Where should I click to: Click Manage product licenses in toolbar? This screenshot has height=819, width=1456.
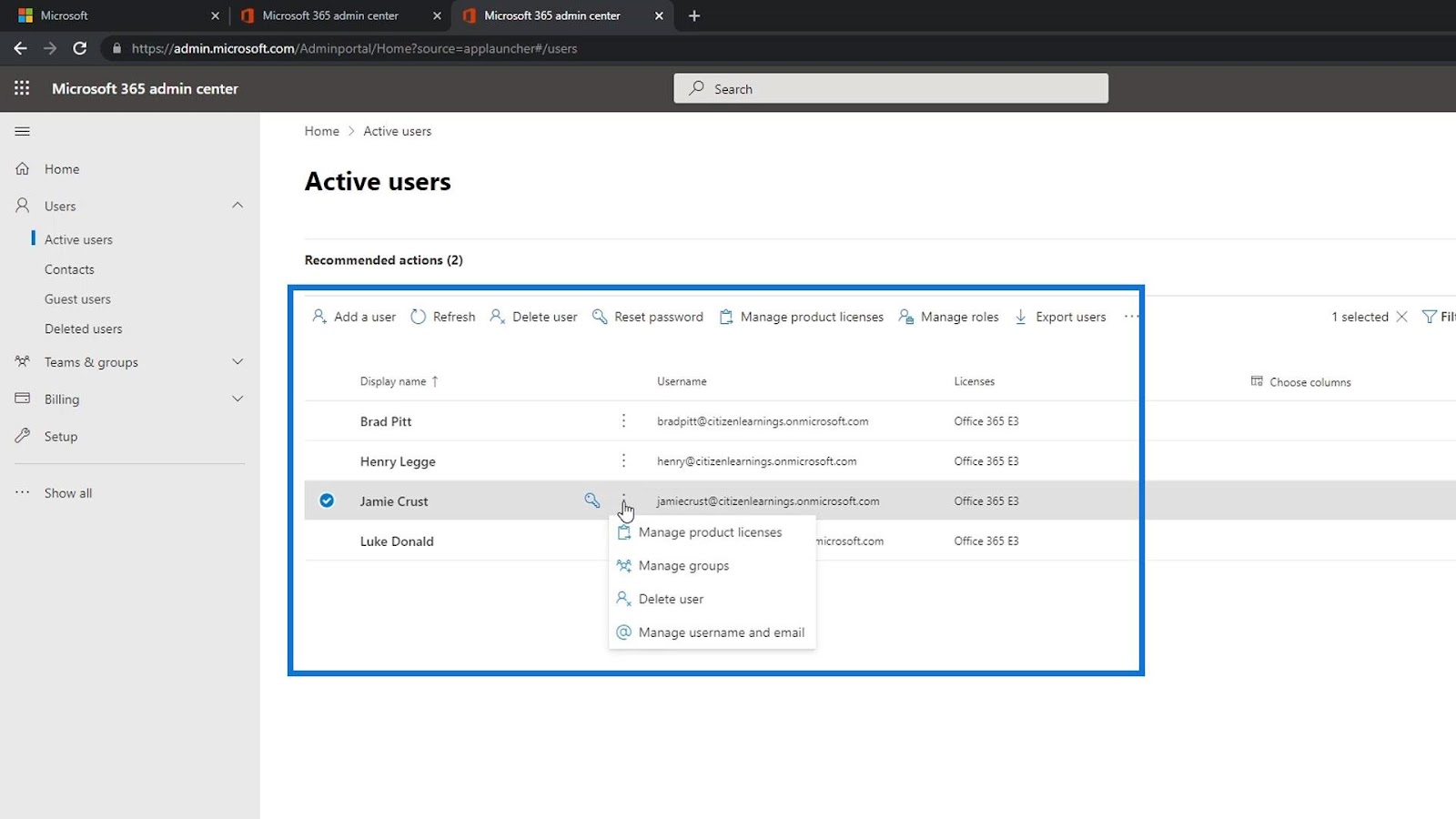click(x=801, y=317)
